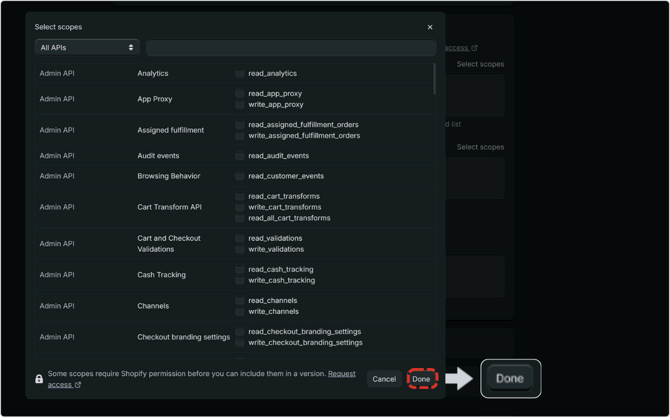Enable the read_analytics scope checkbox

tap(240, 74)
